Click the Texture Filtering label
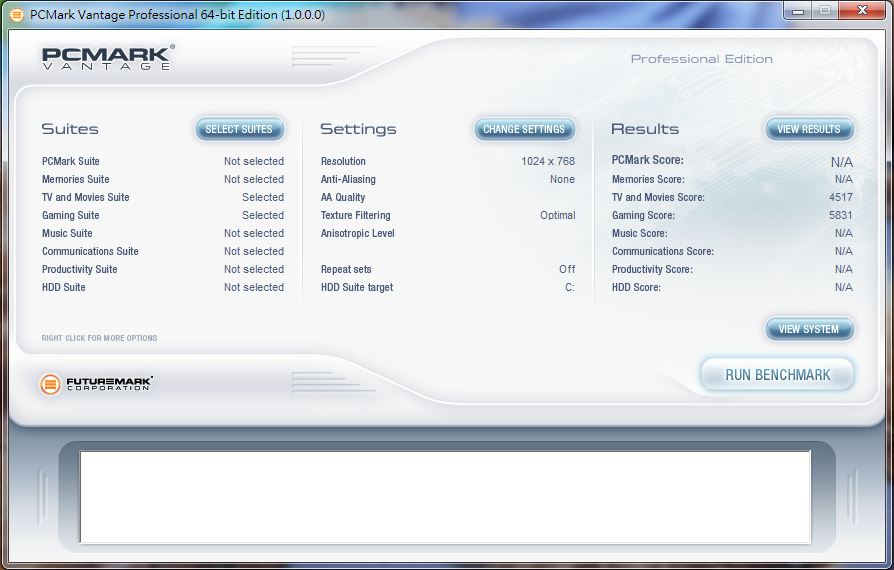Viewport: 894px width, 570px height. pos(356,215)
